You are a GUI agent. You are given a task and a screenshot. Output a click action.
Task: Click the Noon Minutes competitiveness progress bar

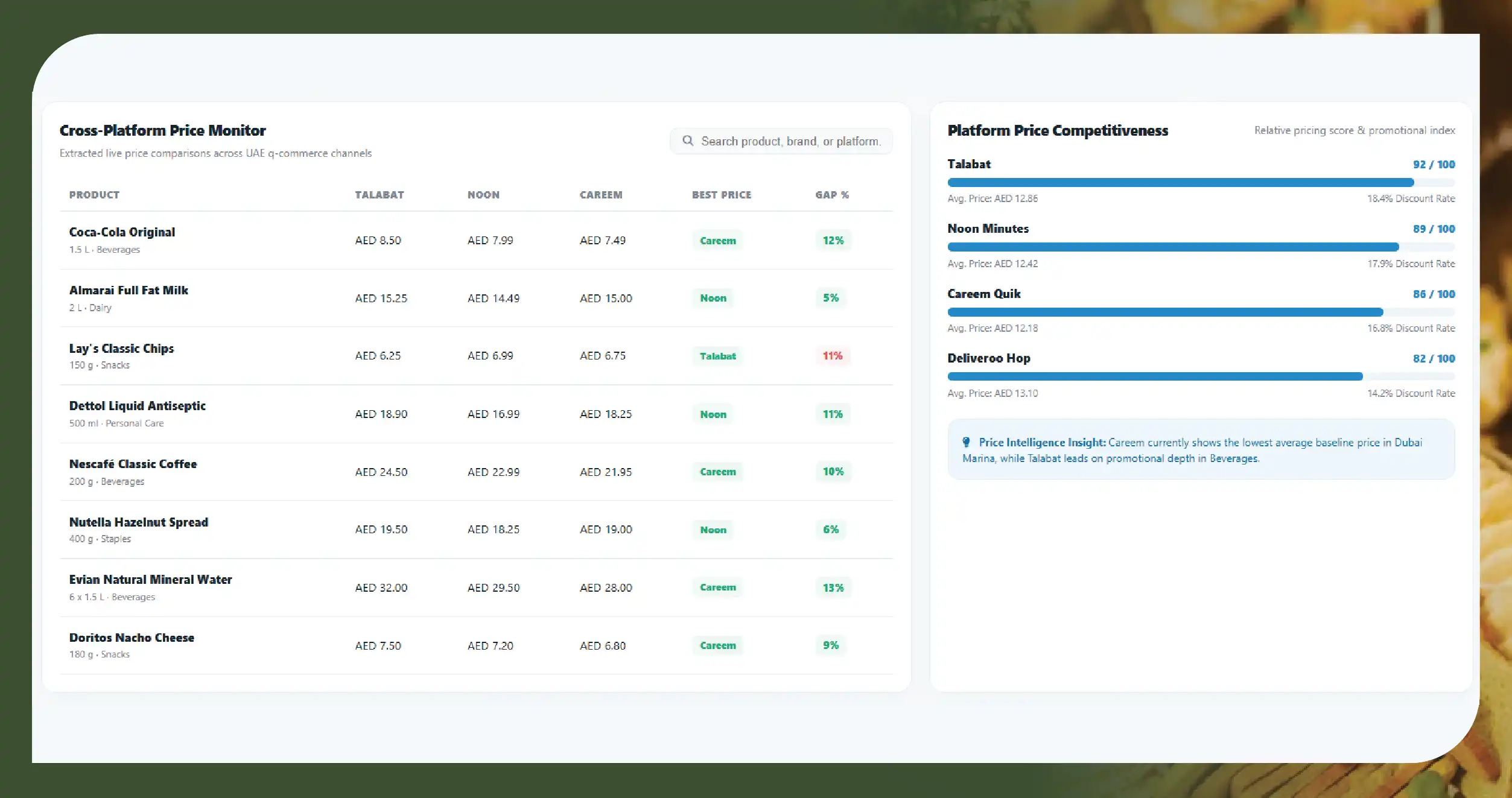1201,247
